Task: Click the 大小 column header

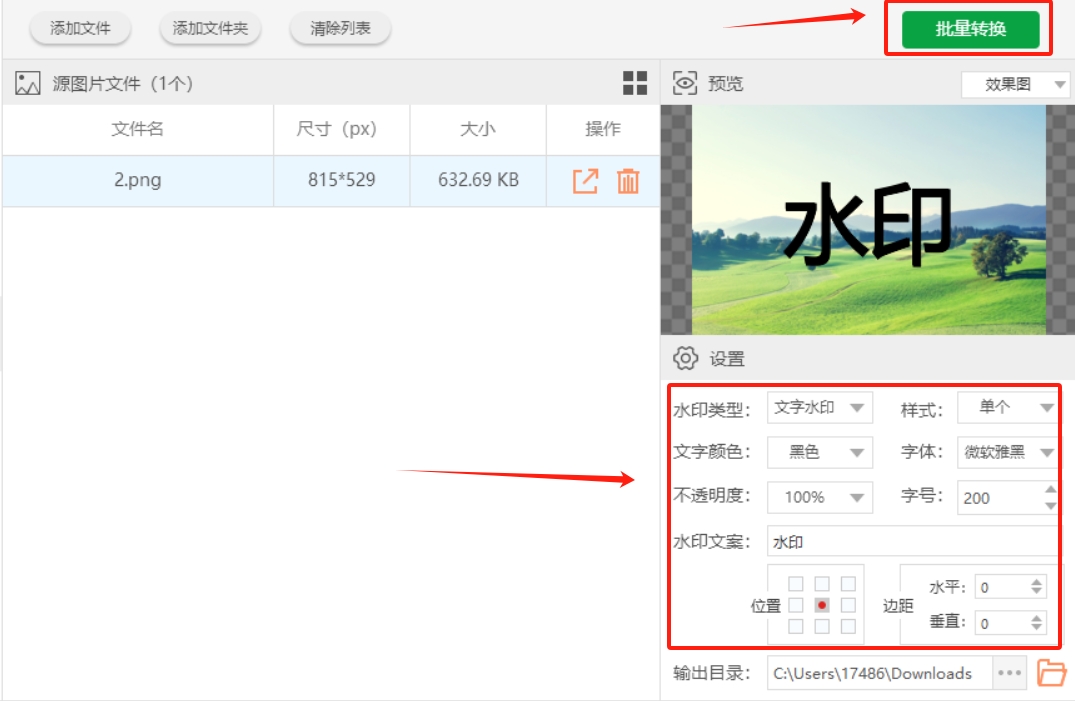Action: point(478,129)
